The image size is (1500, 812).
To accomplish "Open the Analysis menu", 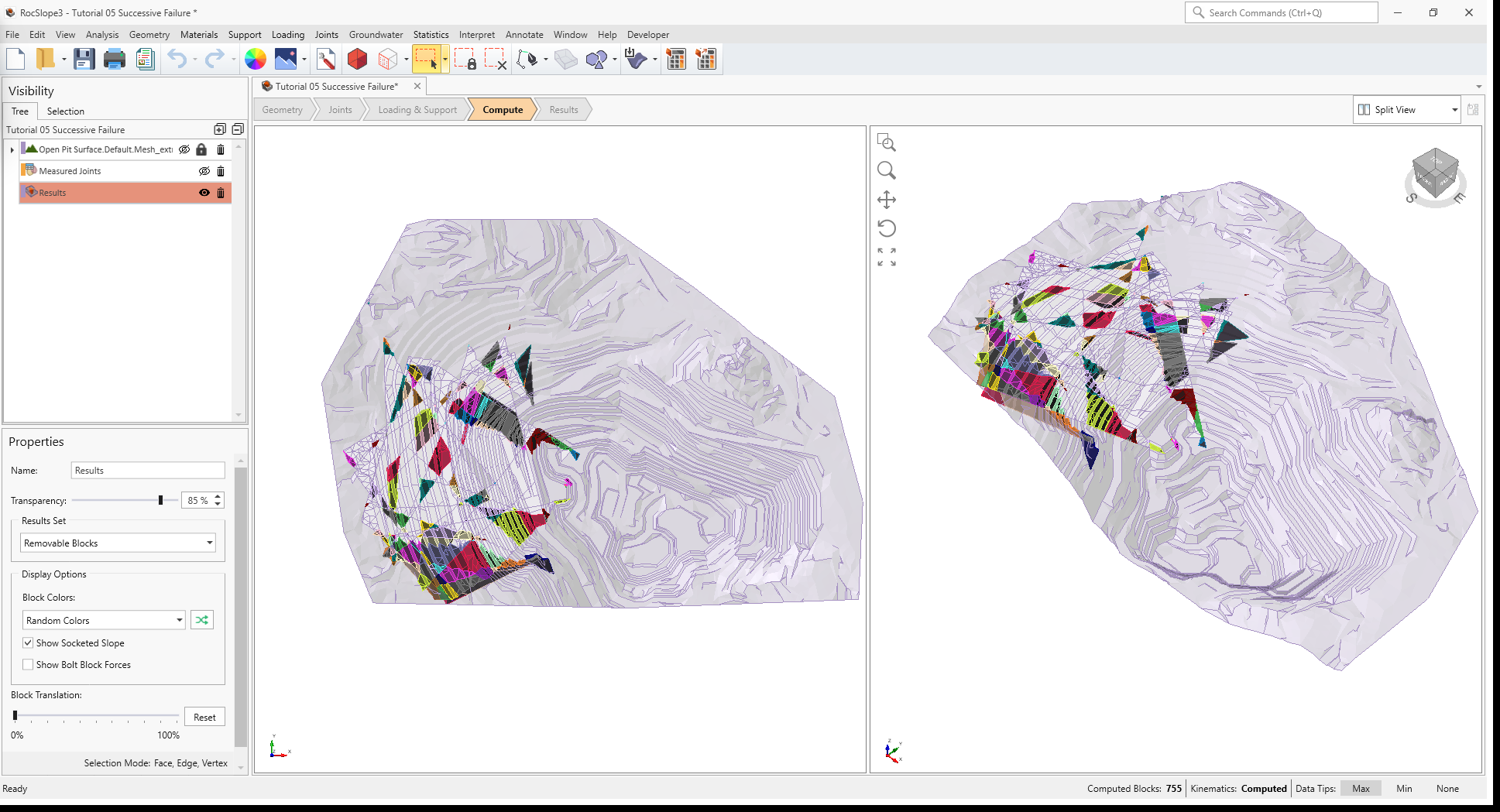I will point(102,35).
